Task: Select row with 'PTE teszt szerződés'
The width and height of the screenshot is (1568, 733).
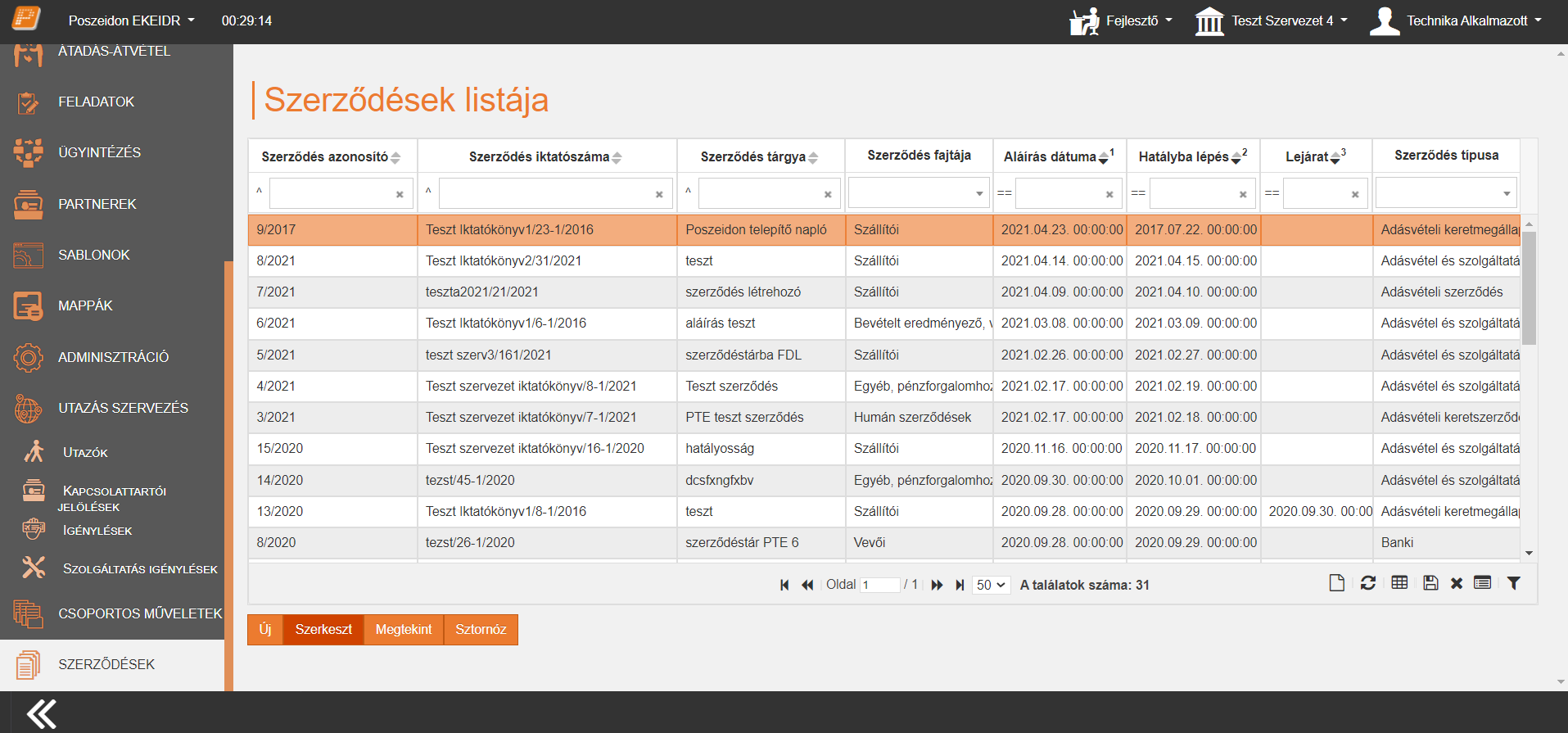Action: pyautogui.click(x=884, y=418)
